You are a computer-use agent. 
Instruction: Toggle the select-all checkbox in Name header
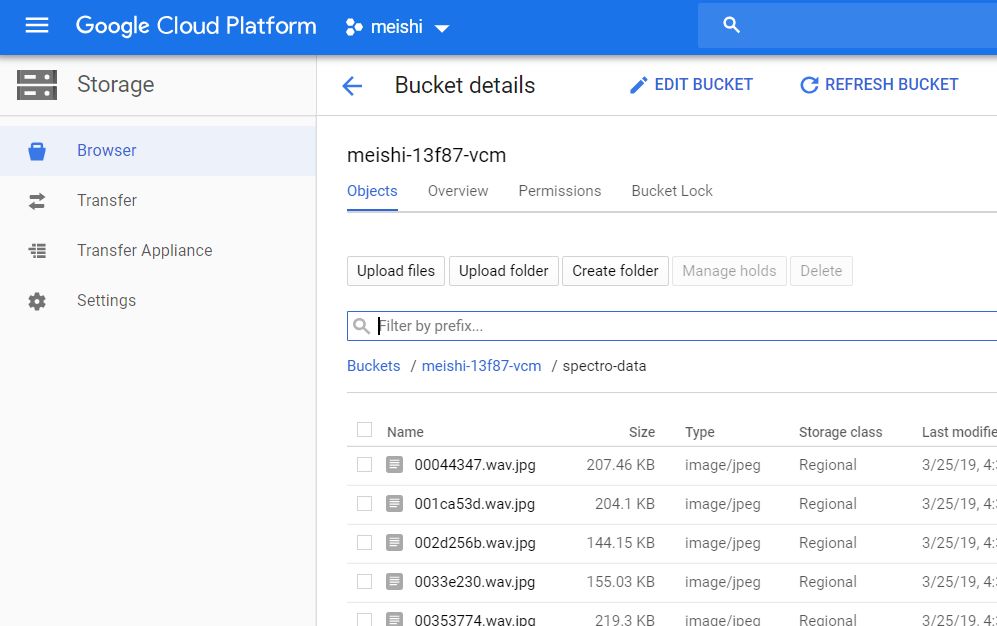(x=364, y=430)
